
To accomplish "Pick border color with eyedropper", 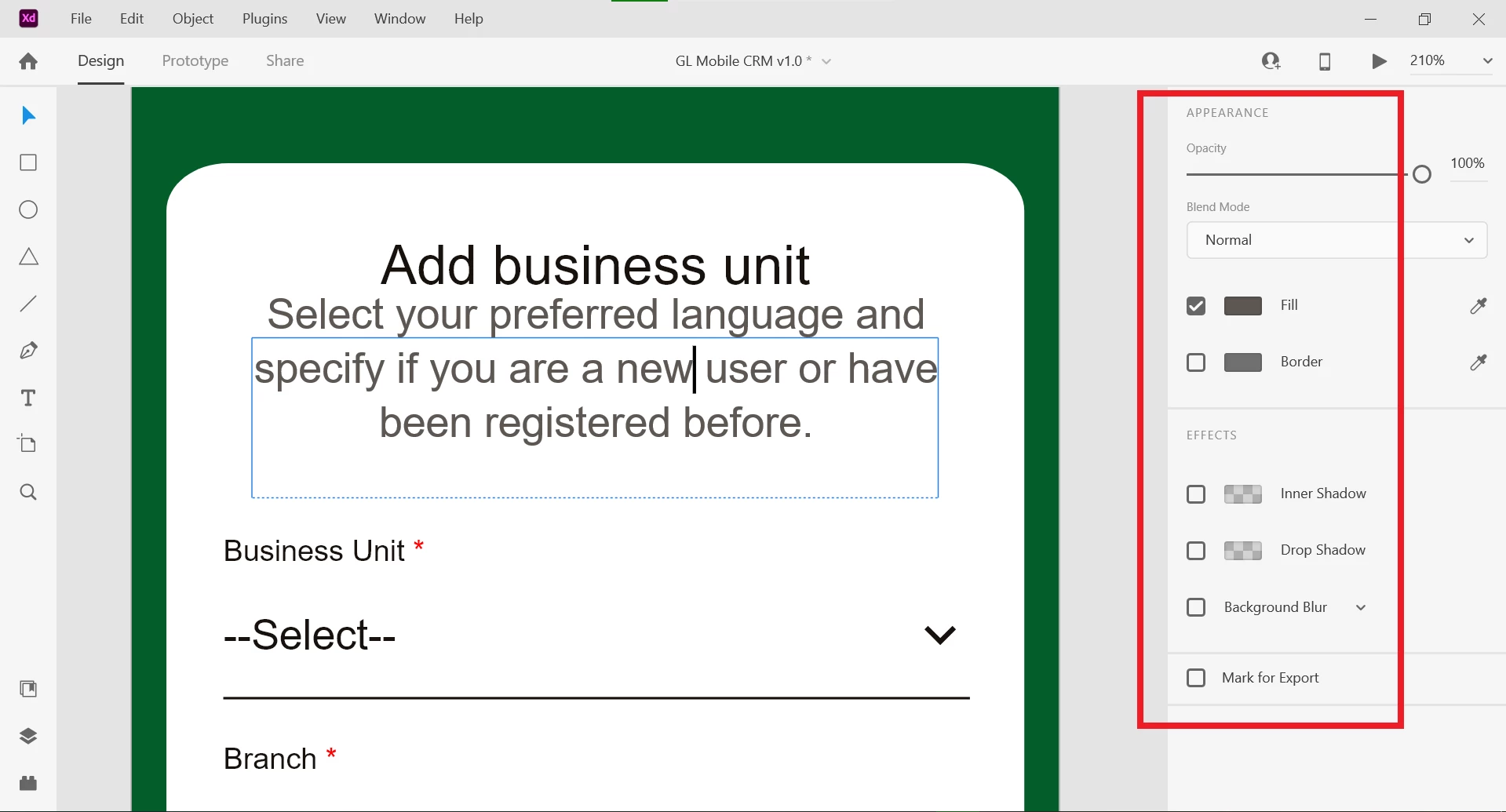I will click(x=1479, y=362).
